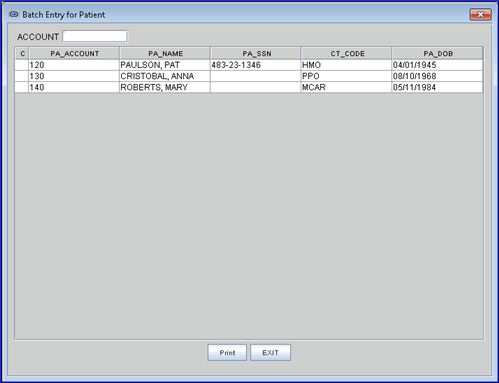Click the HMO code cell
This screenshot has height=383, width=499.
pos(346,65)
